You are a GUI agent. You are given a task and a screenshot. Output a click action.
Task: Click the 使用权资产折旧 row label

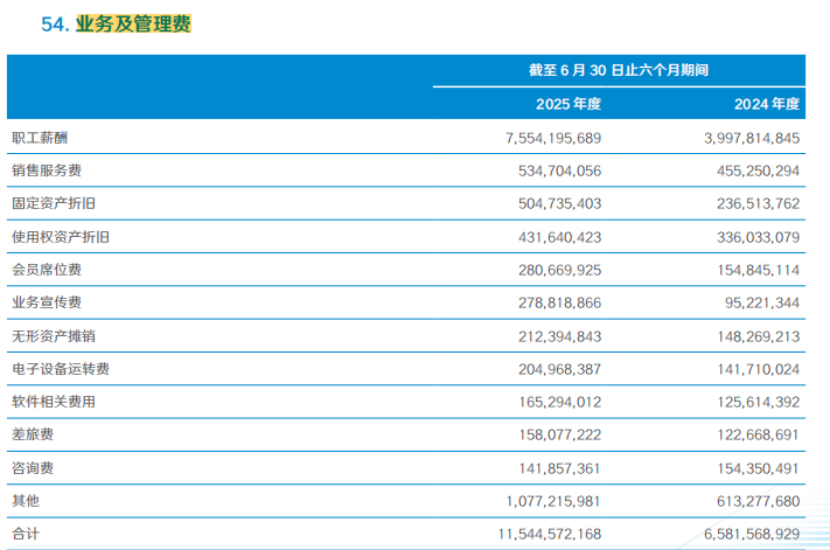tap(60, 237)
